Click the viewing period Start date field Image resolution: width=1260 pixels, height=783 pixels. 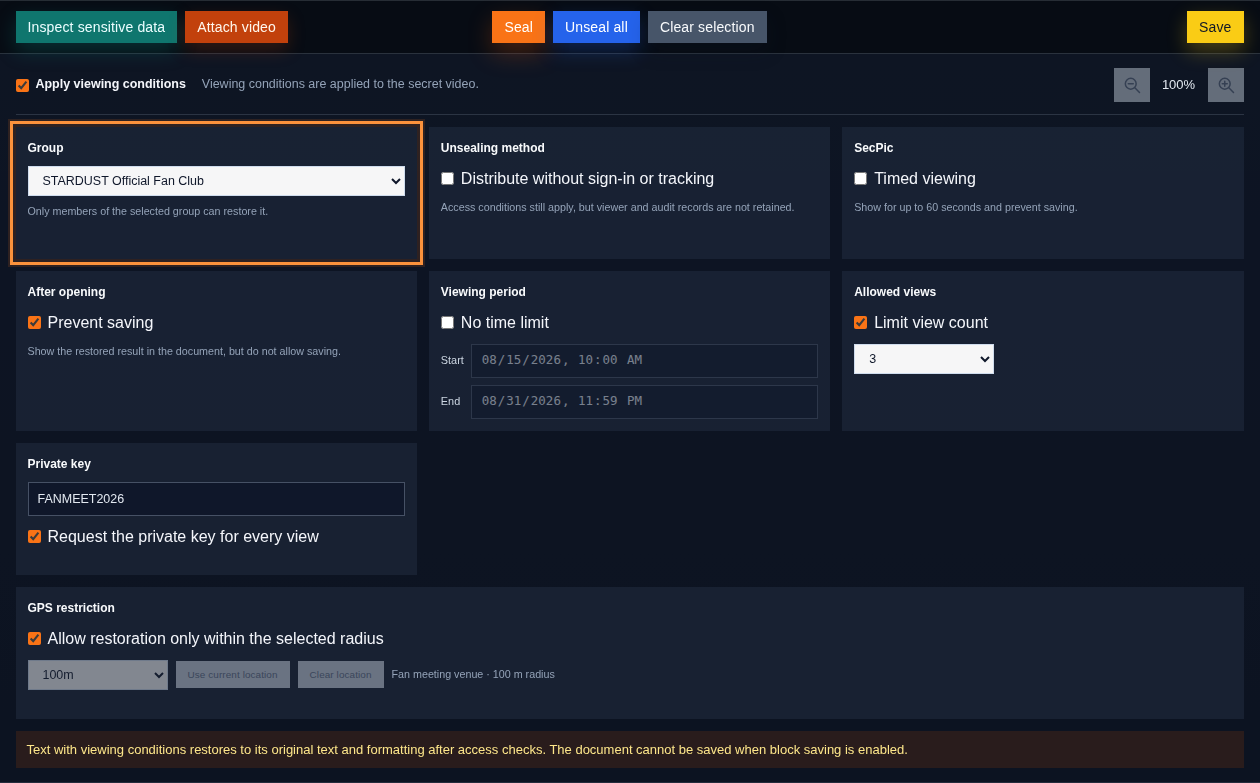click(644, 360)
